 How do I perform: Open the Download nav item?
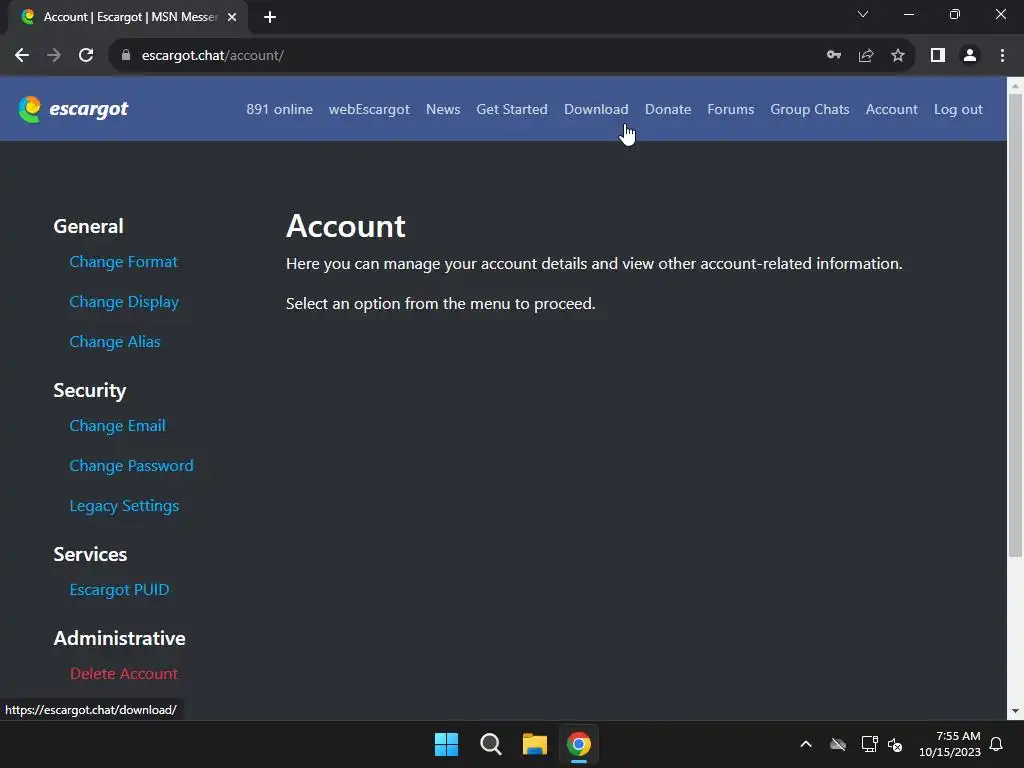[596, 109]
